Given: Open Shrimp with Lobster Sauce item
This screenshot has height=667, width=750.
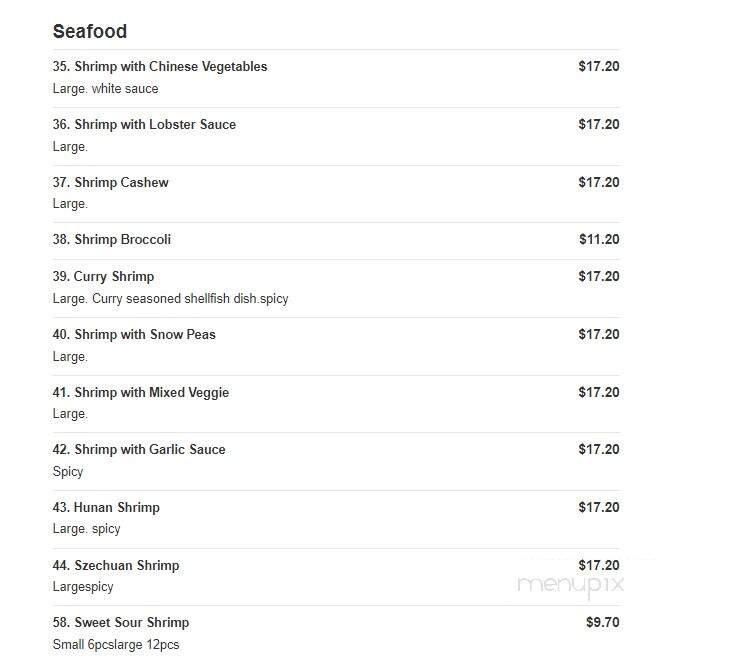Looking at the screenshot, I should tap(144, 125).
